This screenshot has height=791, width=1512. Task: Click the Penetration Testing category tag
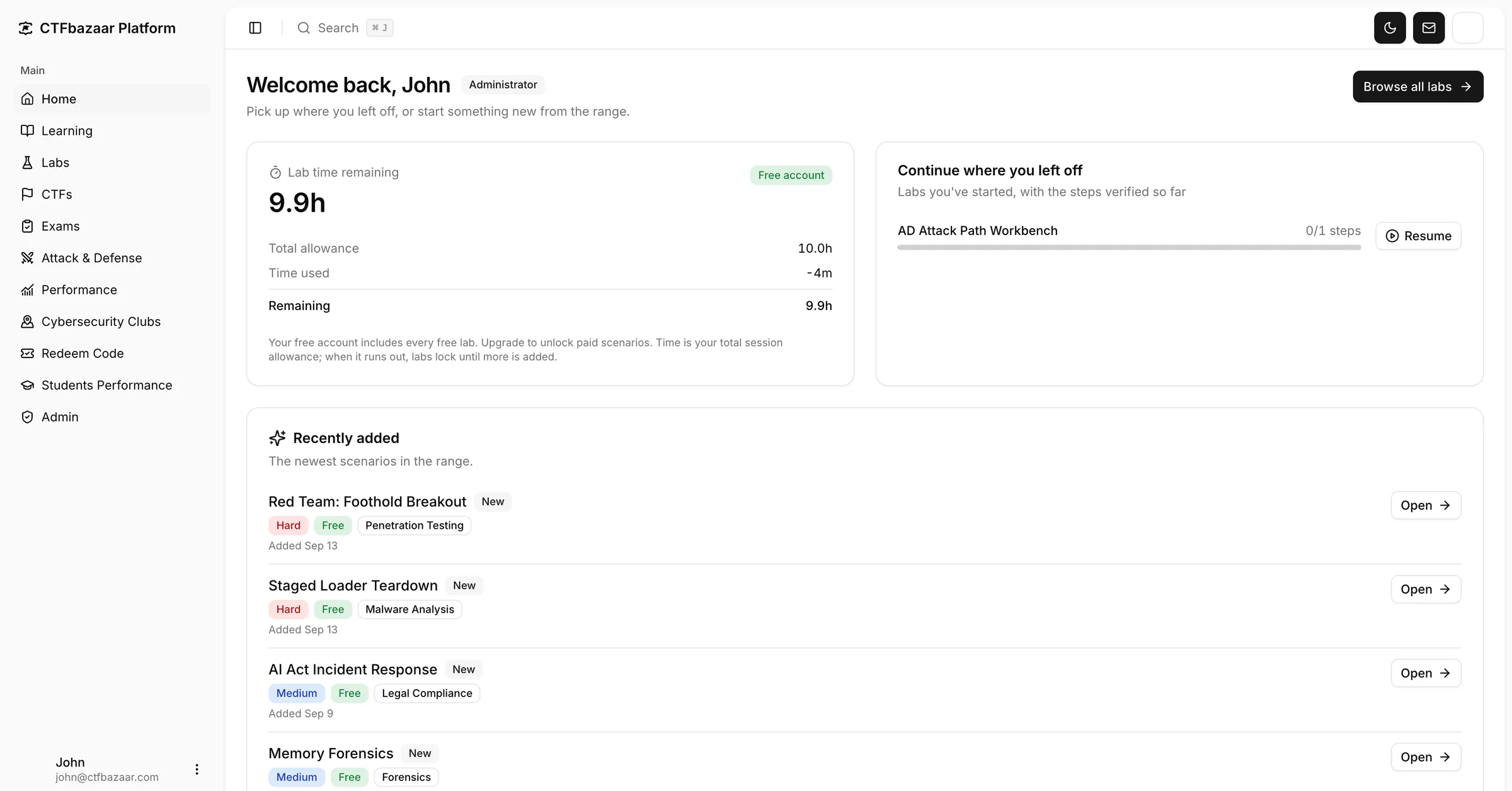(x=414, y=526)
